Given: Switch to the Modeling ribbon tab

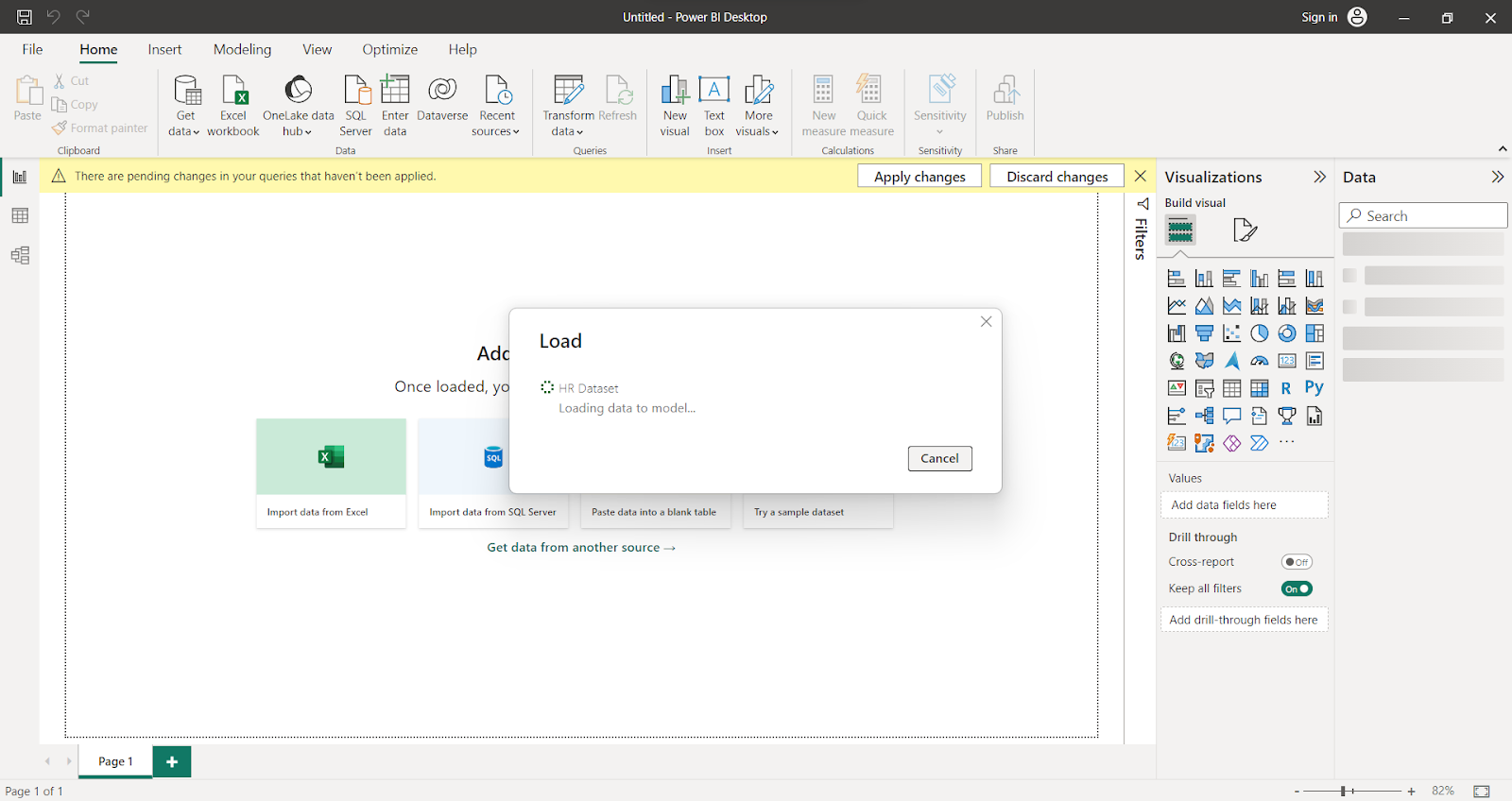Looking at the screenshot, I should click(242, 49).
